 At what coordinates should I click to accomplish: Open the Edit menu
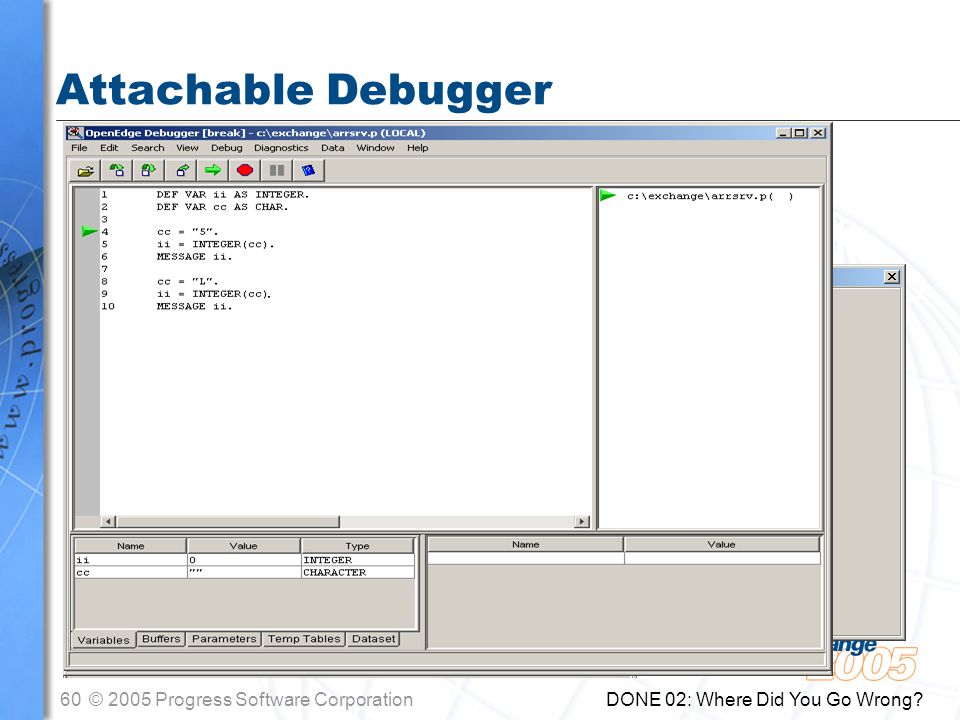click(109, 148)
